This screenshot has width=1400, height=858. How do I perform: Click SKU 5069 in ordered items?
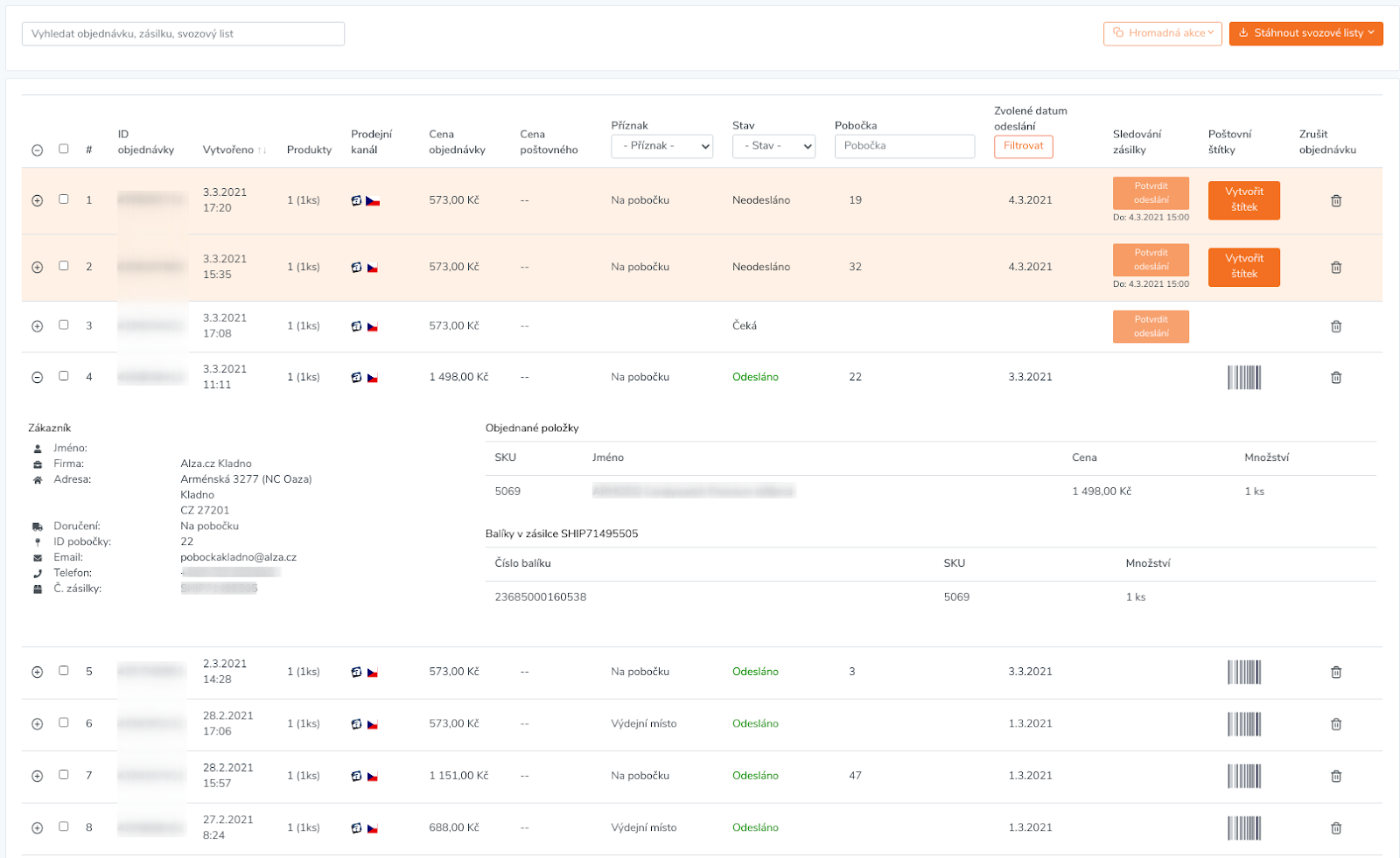507,492
